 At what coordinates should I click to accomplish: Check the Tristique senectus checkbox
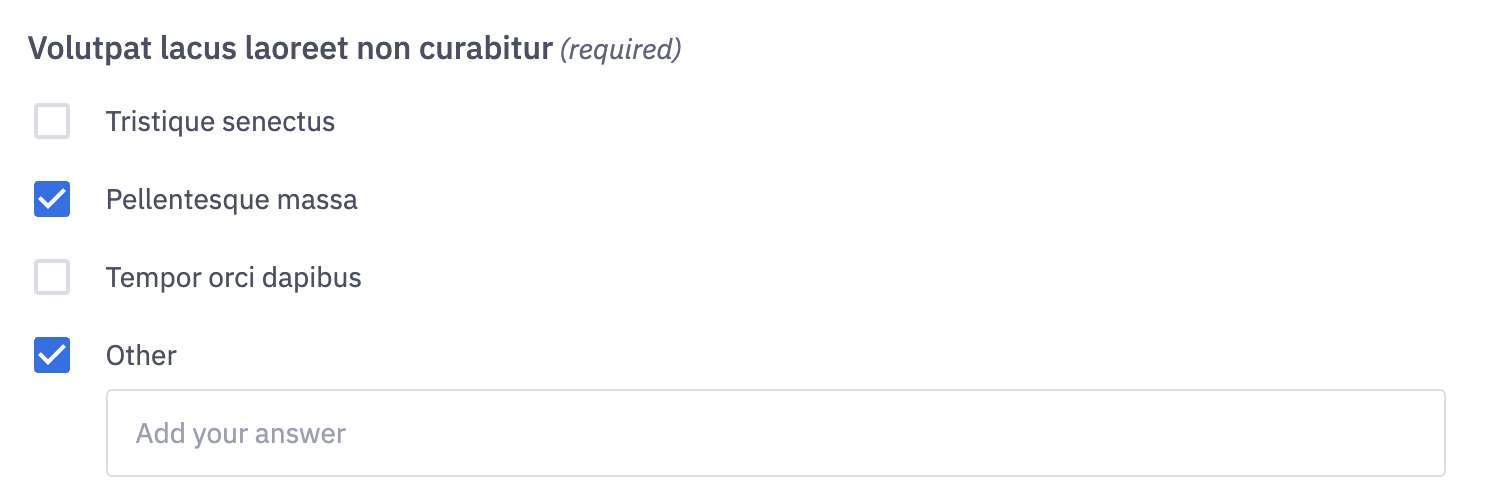(52, 122)
